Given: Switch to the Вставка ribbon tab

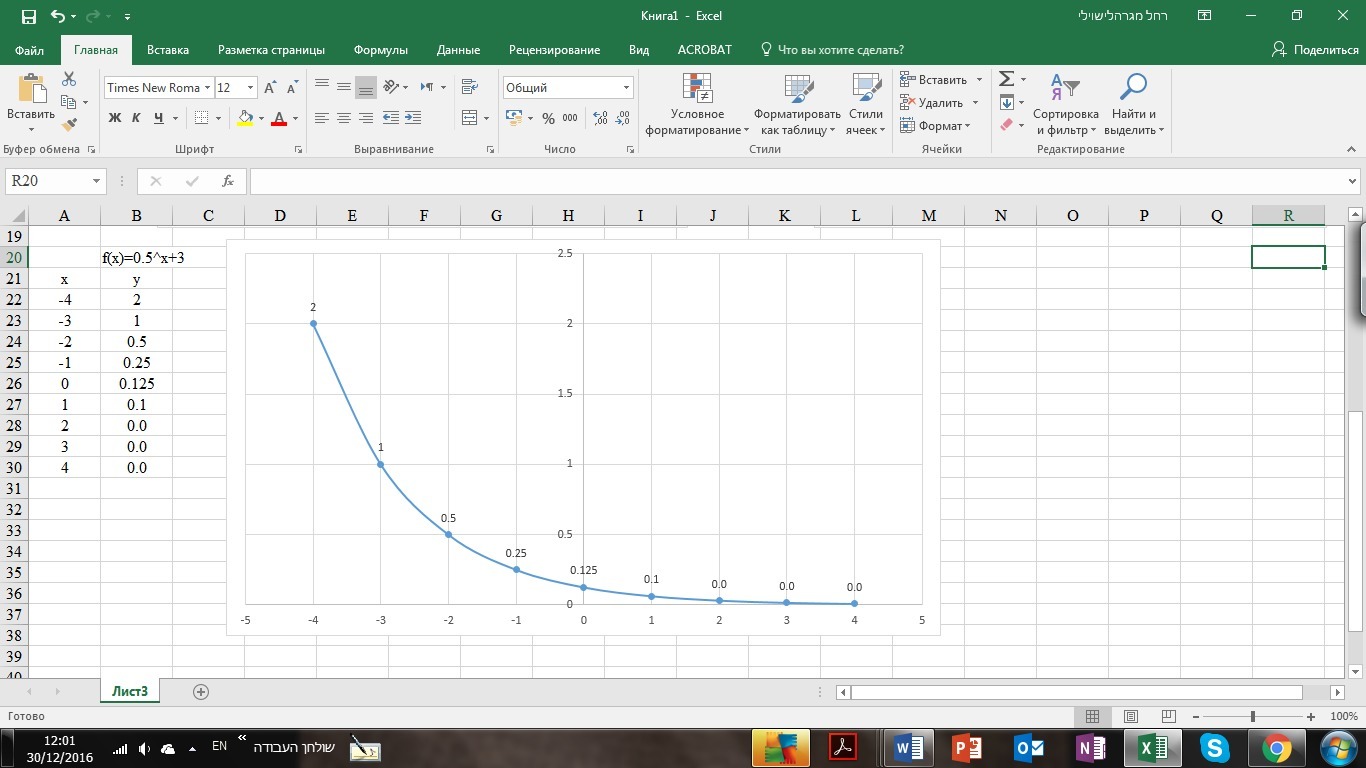Looking at the screenshot, I should [x=168, y=50].
